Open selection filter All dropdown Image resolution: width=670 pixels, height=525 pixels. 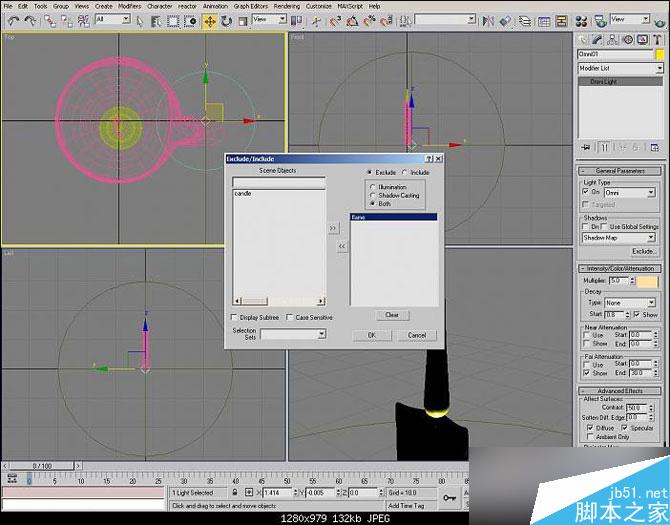tap(126, 19)
